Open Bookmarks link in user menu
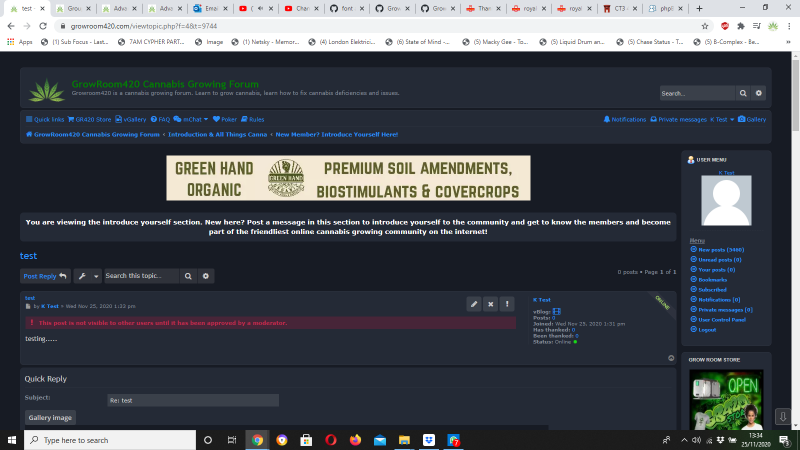Image resolution: width=800 pixels, height=450 pixels. [x=714, y=280]
